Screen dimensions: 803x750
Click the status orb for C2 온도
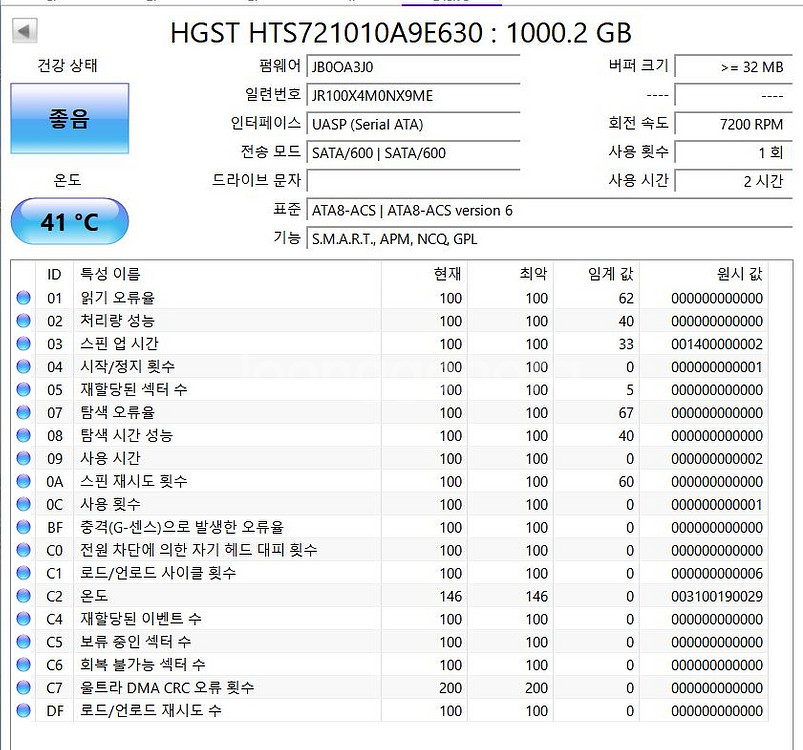(x=24, y=596)
